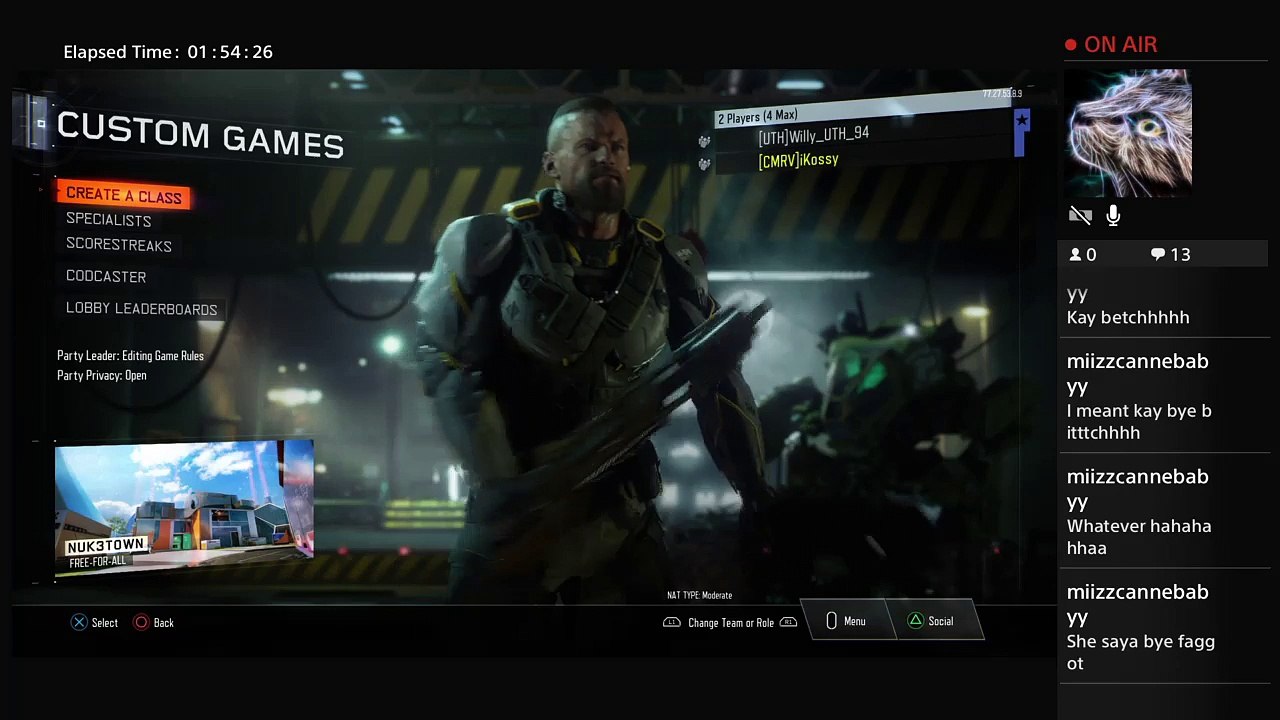This screenshot has height=720, width=1280.
Task: Click the L1 button icon
Action: tap(672, 622)
